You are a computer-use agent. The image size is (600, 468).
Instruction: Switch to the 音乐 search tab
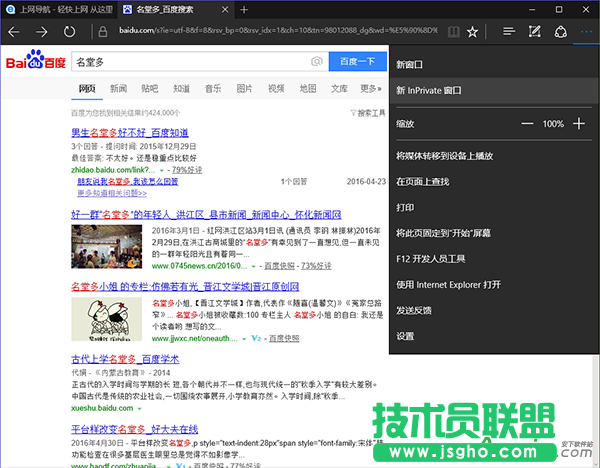(x=213, y=89)
